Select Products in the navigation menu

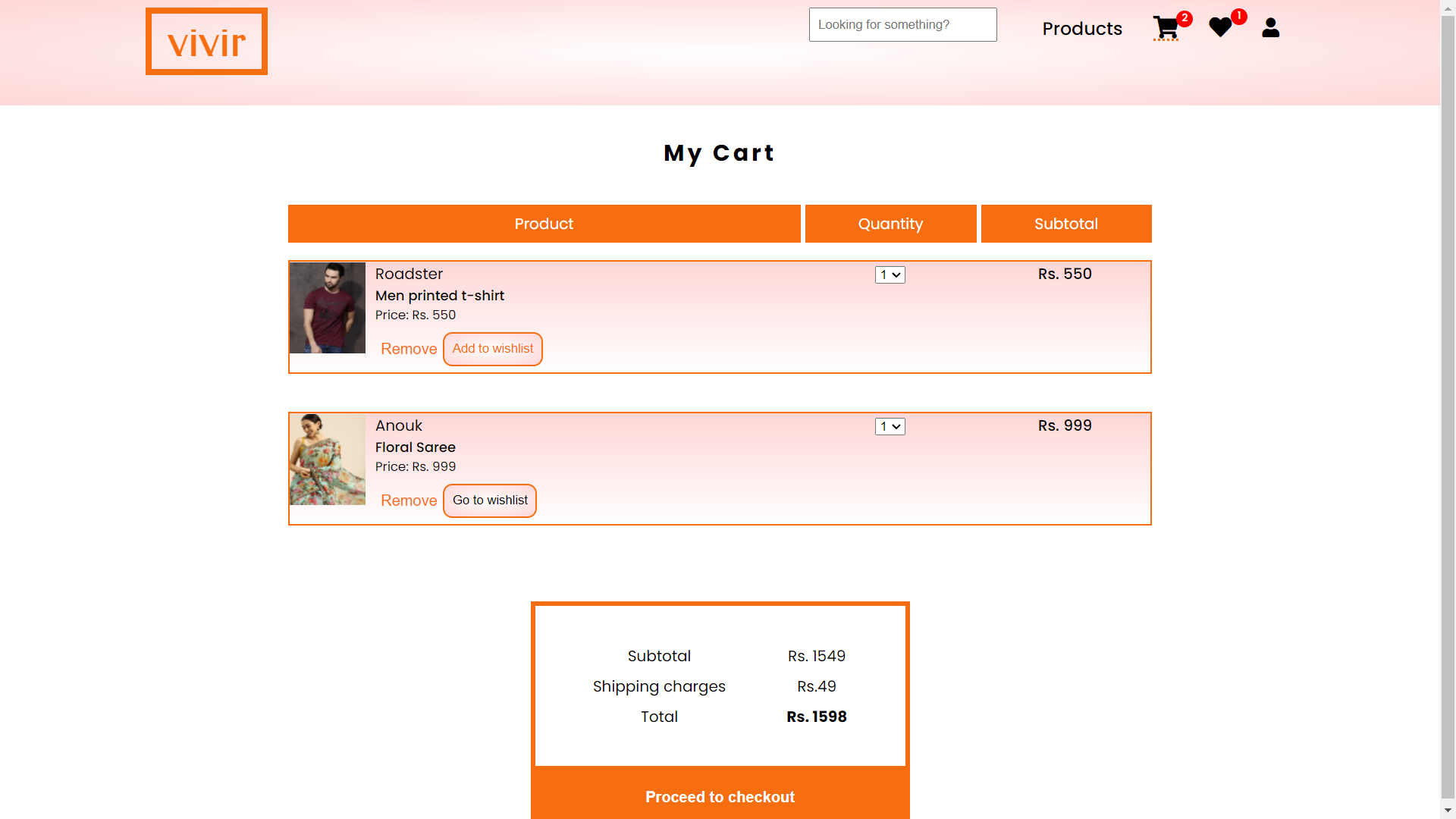(1082, 29)
